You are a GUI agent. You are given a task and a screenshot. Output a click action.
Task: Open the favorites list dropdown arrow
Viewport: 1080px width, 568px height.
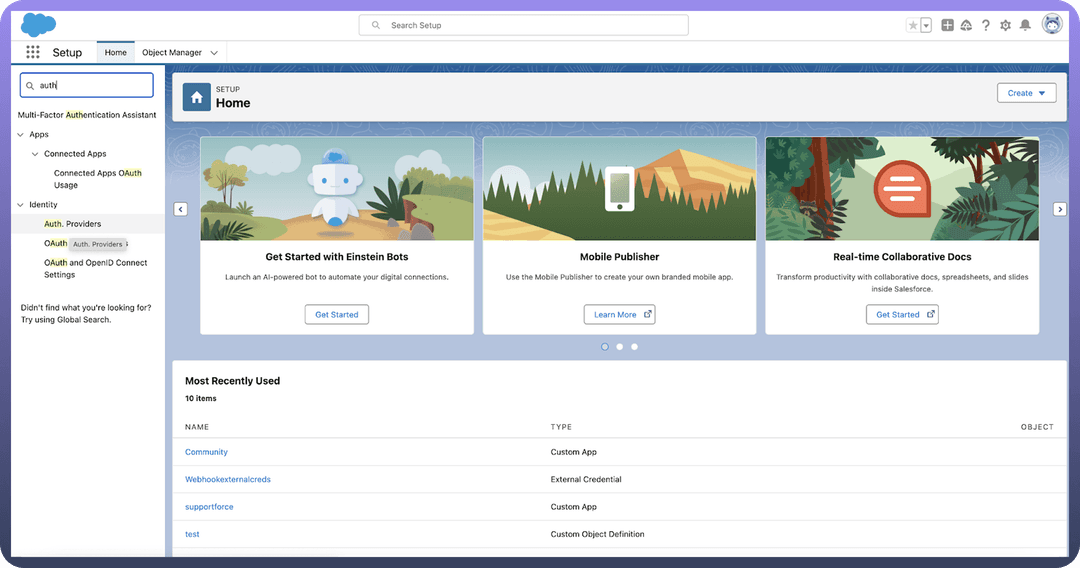pyautogui.click(x=926, y=25)
